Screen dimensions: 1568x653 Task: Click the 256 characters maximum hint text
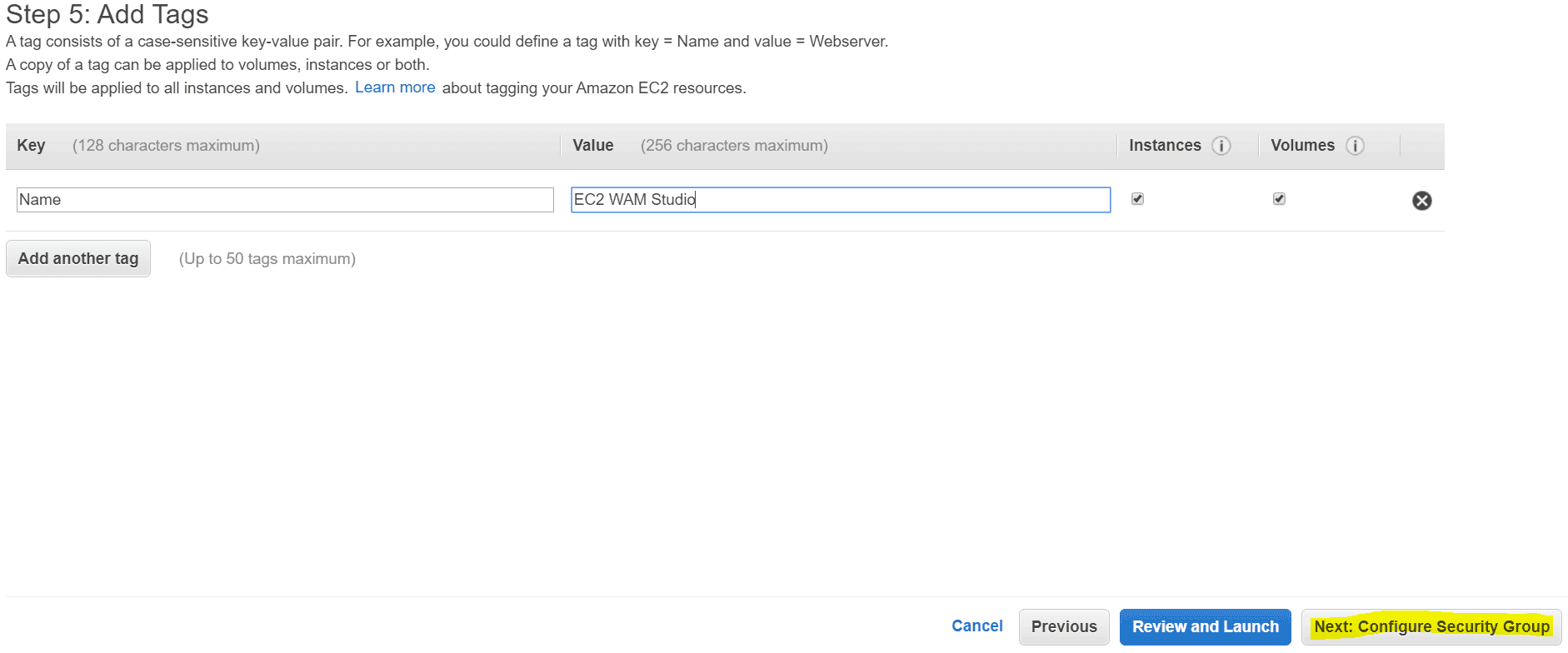[x=734, y=146]
